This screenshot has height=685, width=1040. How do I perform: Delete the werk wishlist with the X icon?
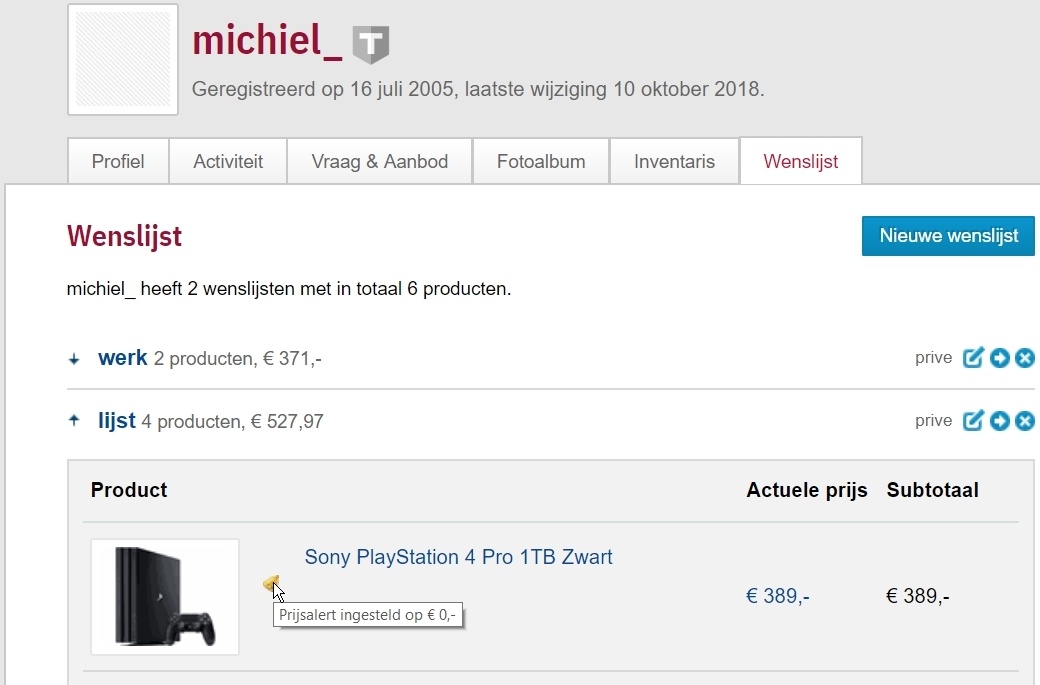[x=1024, y=358]
